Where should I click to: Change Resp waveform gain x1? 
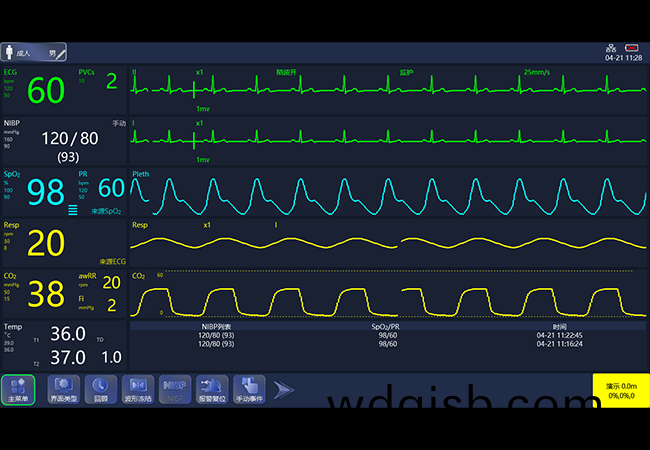click(x=207, y=225)
